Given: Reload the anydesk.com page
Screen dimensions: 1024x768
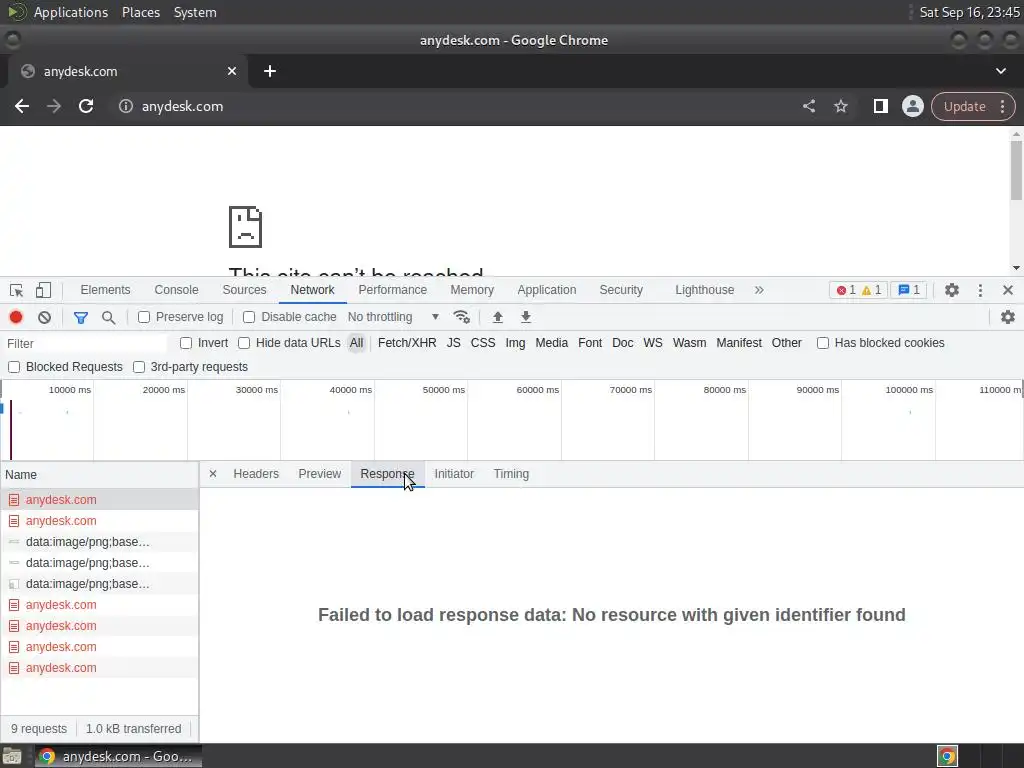Looking at the screenshot, I should 86,106.
